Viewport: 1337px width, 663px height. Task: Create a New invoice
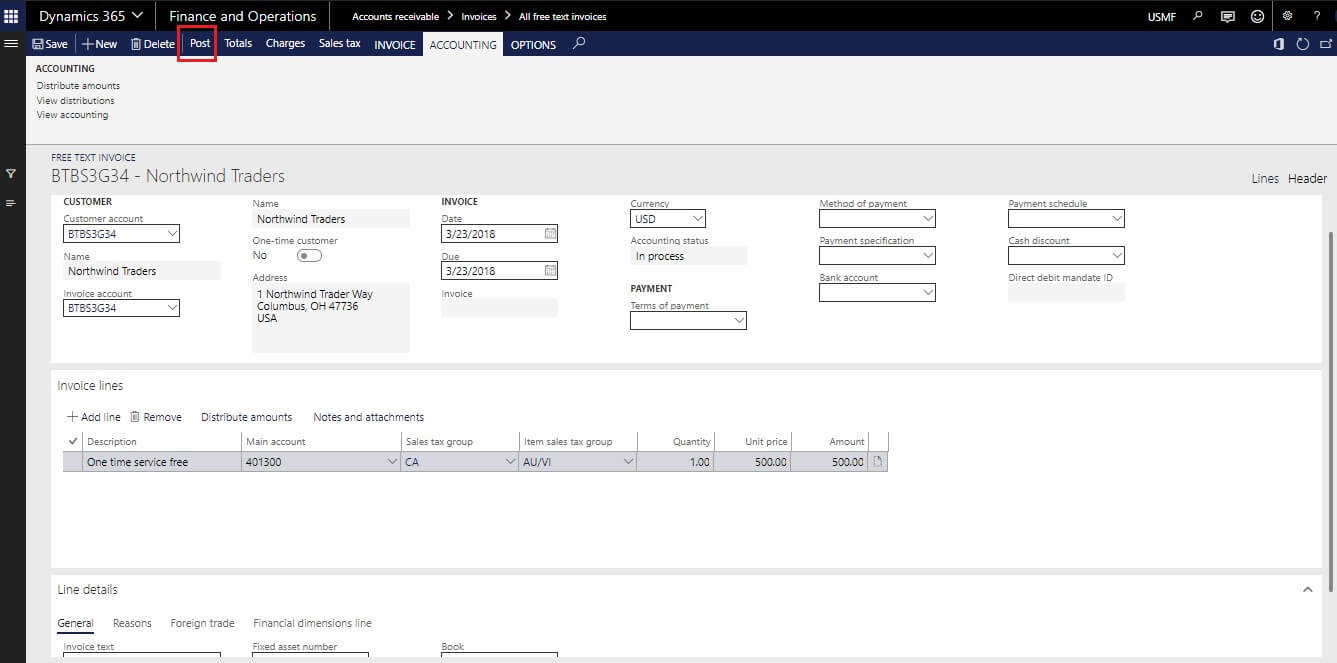click(x=99, y=44)
